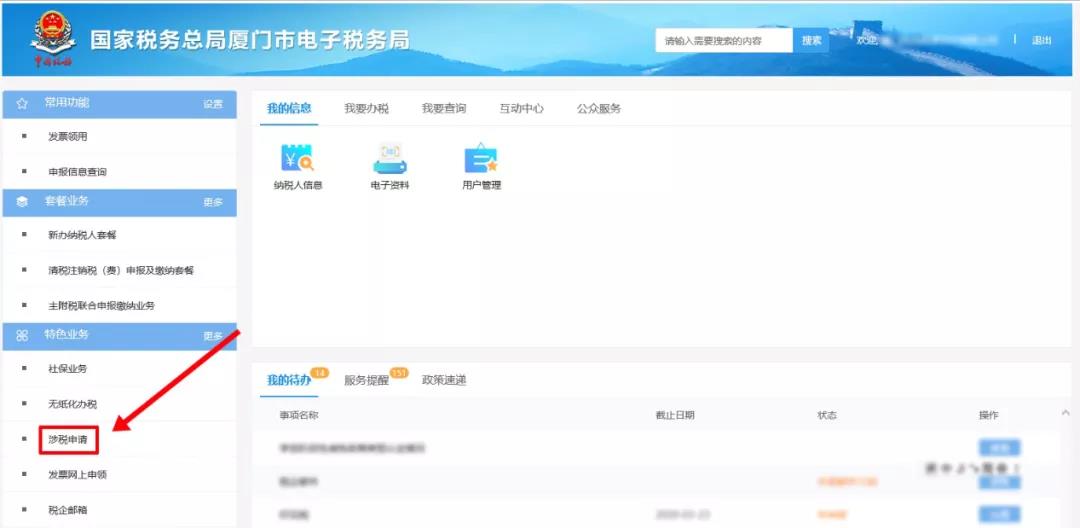This screenshot has width=1080, height=528.
Task: Switch to the 我要查询 tab
Action: (x=444, y=109)
